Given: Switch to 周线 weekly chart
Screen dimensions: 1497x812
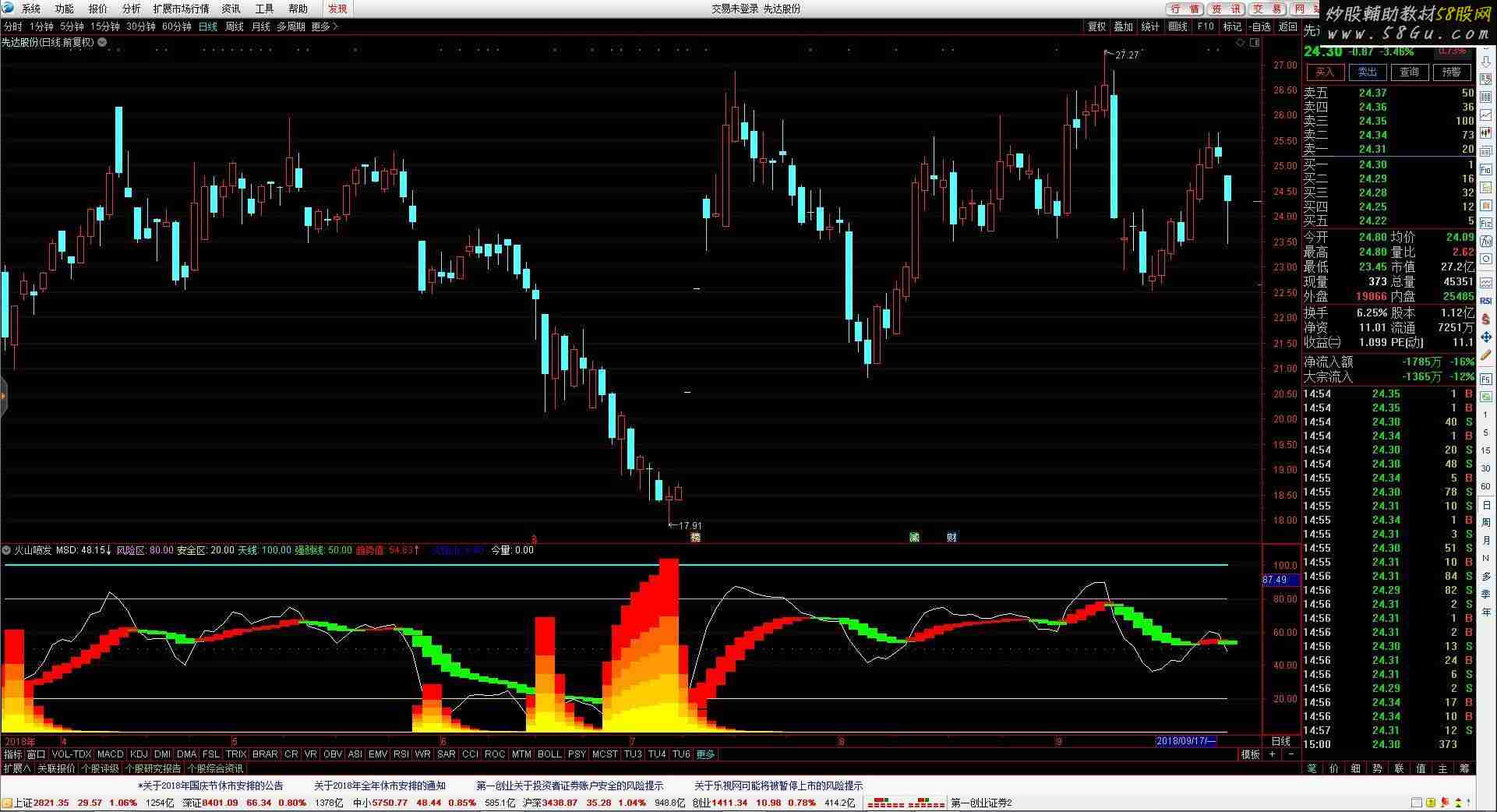Looking at the screenshot, I should tap(235, 26).
